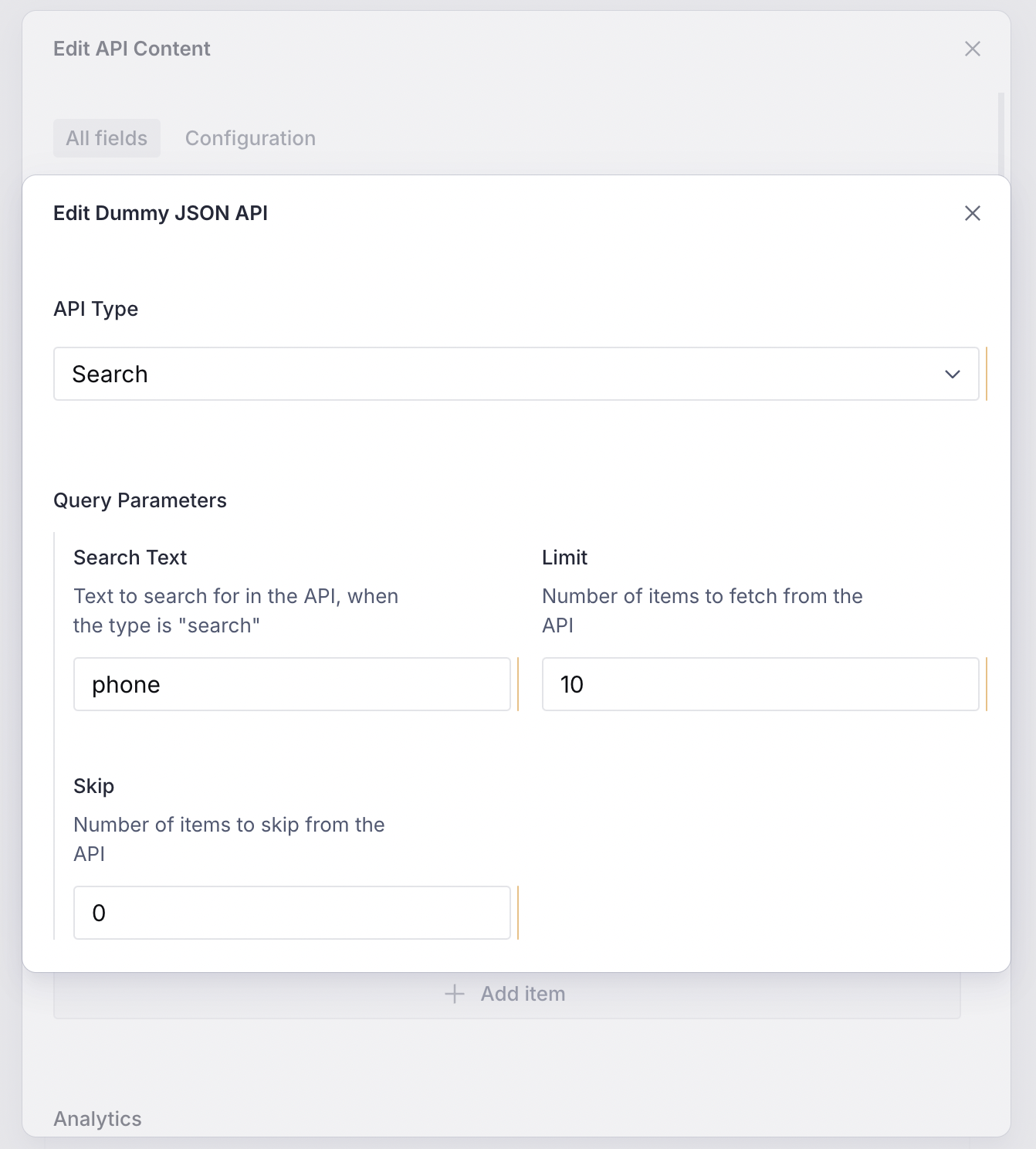Select the All fields tab

tap(107, 138)
